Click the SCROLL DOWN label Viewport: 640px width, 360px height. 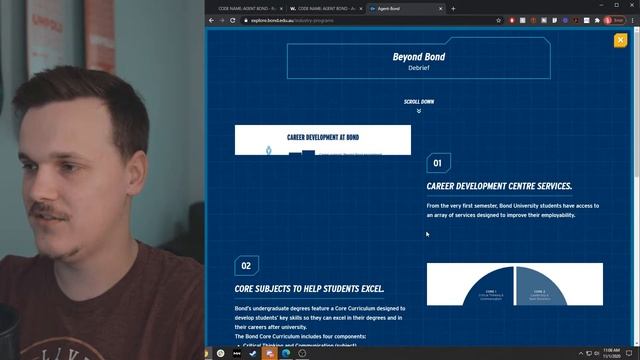click(419, 102)
